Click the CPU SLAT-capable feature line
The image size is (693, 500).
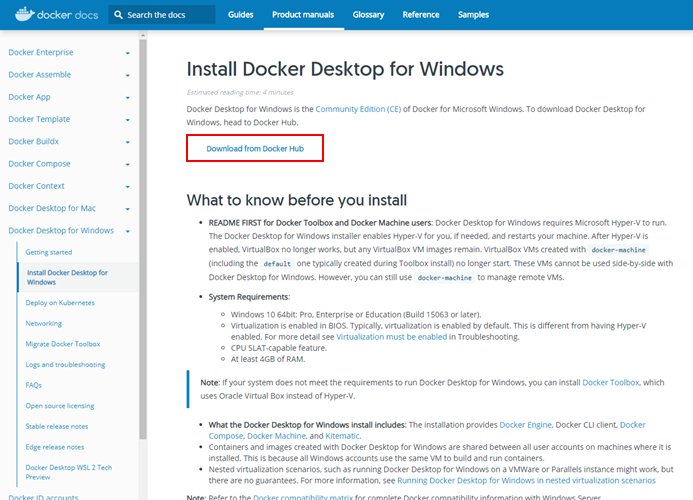click(279, 348)
